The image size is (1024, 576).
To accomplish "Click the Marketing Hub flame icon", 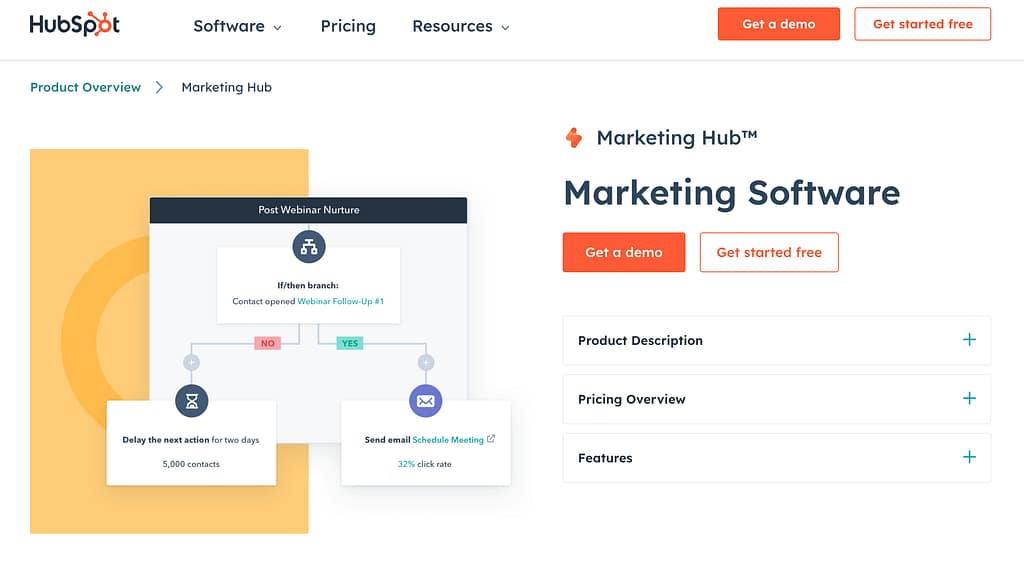I will (574, 137).
